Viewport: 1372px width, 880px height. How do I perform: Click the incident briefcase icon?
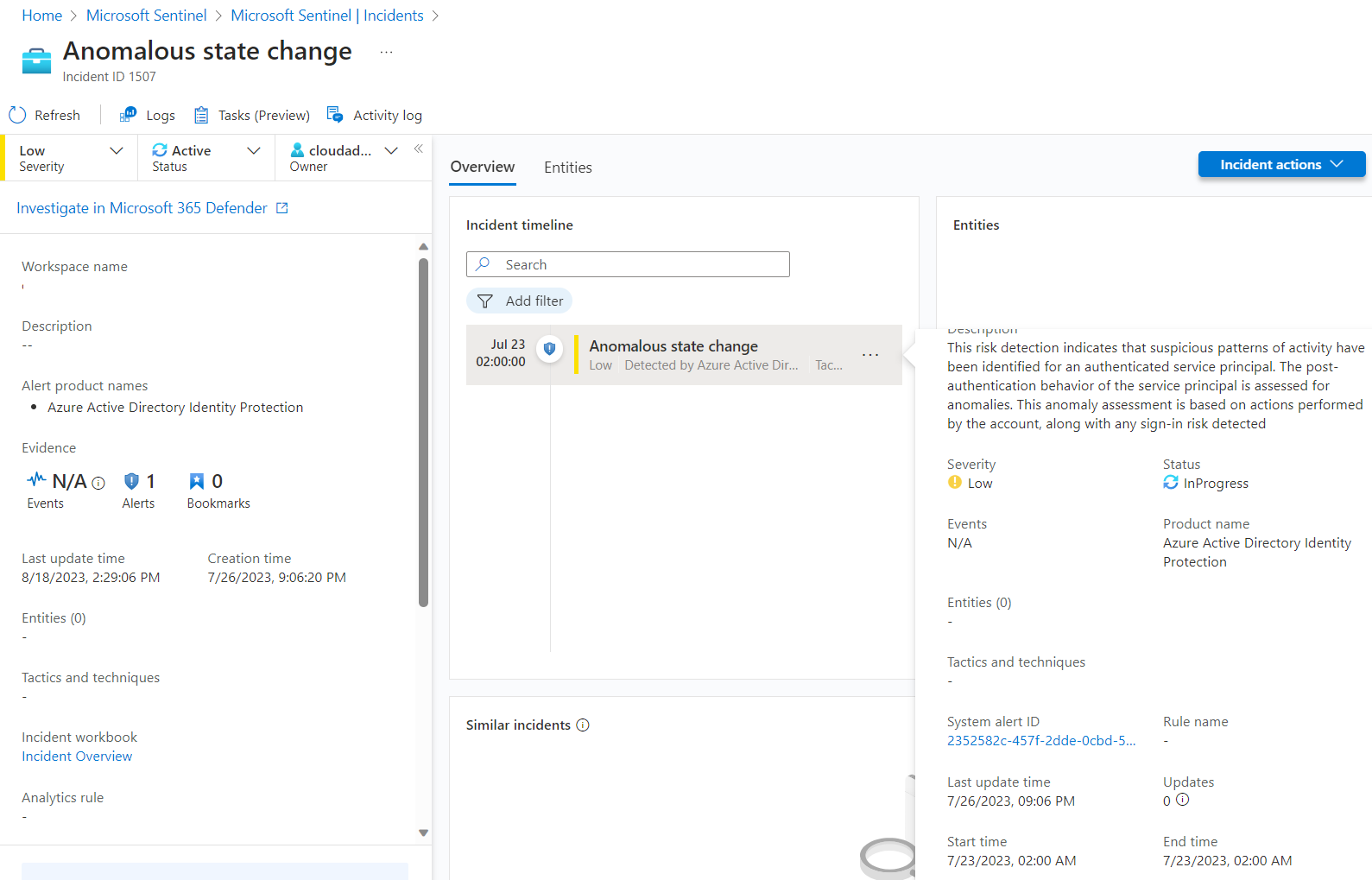coord(36,61)
